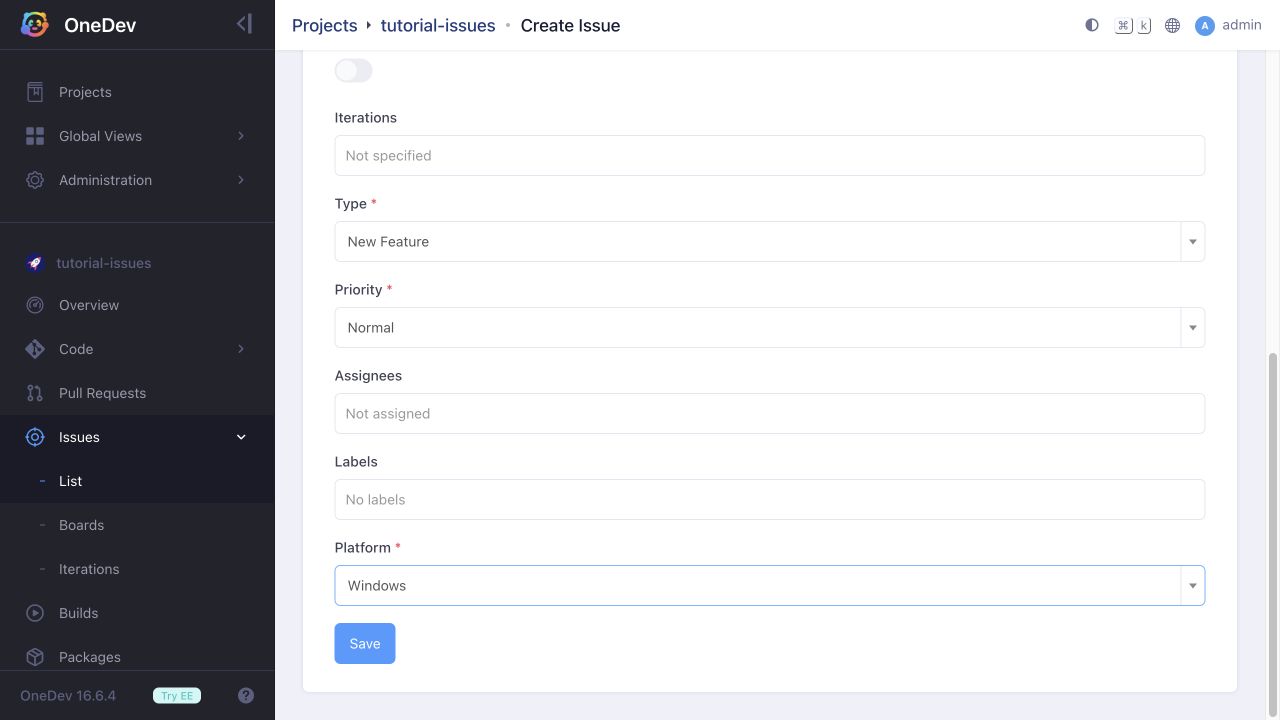
Task: Click the page vertical scrollbar
Action: coord(1273,520)
